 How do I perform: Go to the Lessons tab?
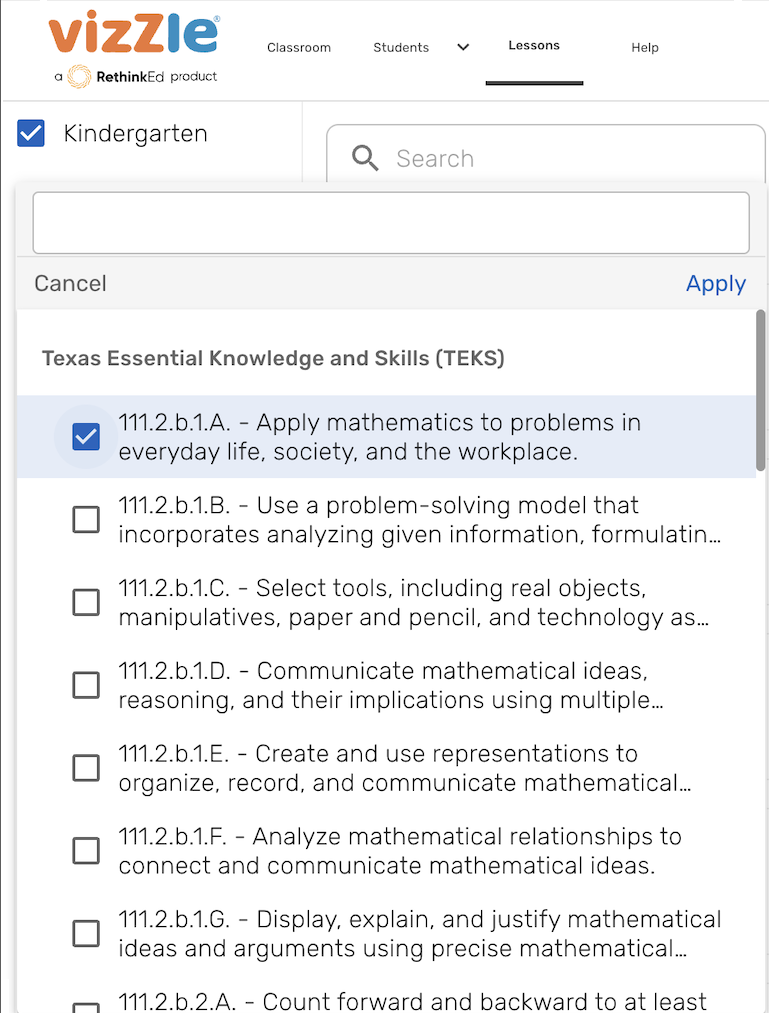(x=534, y=46)
